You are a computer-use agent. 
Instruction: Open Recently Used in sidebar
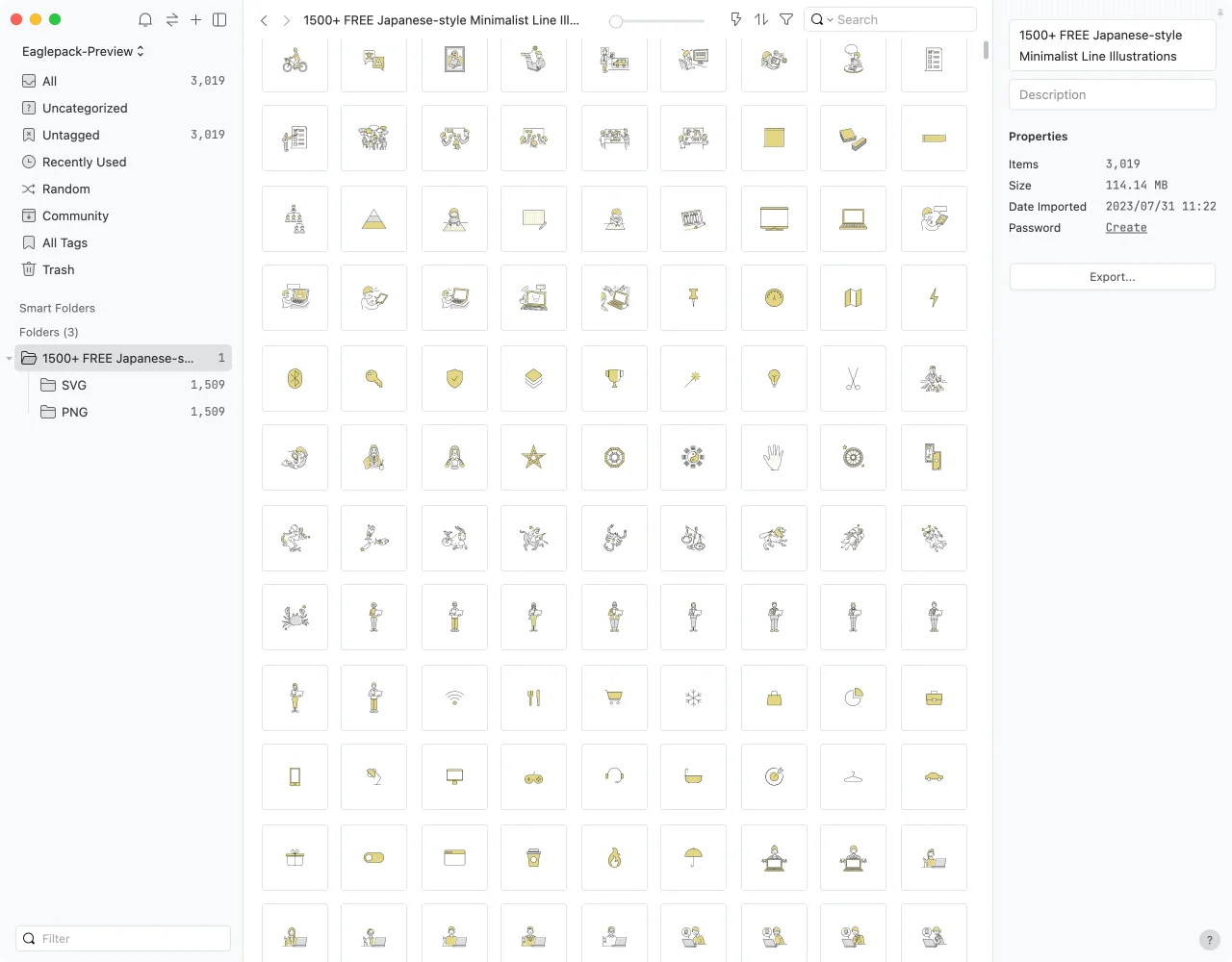click(84, 163)
